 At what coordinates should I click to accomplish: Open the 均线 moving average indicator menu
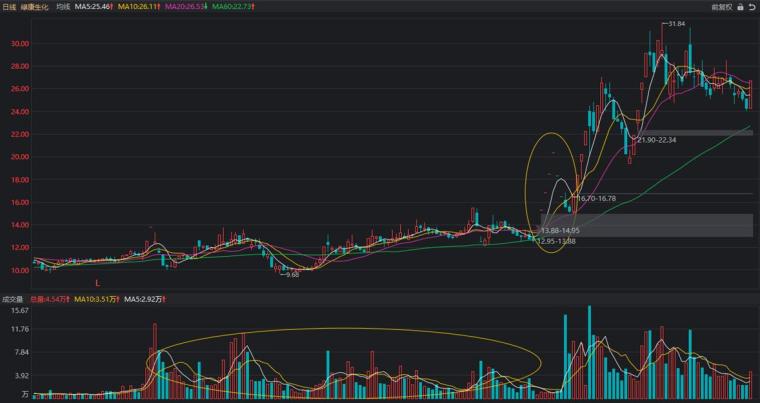[x=63, y=7]
